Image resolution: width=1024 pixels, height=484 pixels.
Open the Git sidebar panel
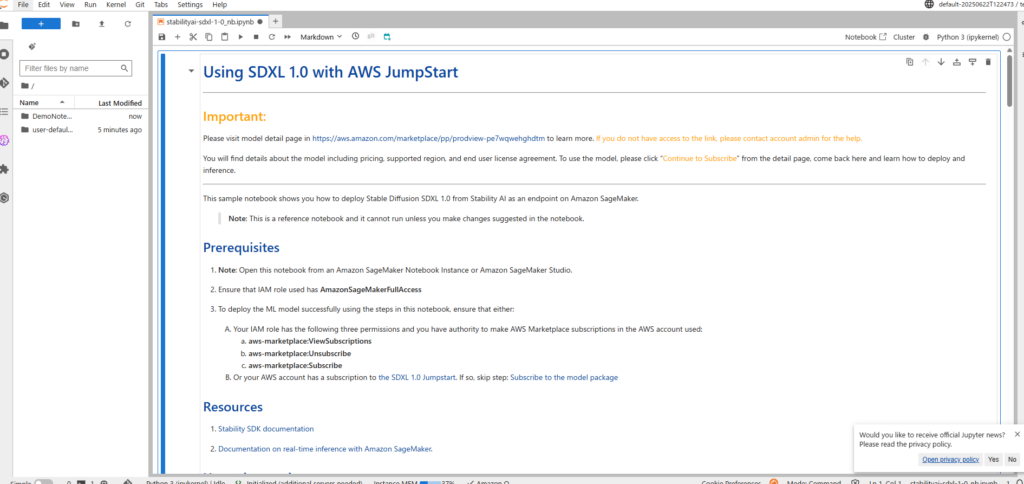pyautogui.click(x=4, y=83)
